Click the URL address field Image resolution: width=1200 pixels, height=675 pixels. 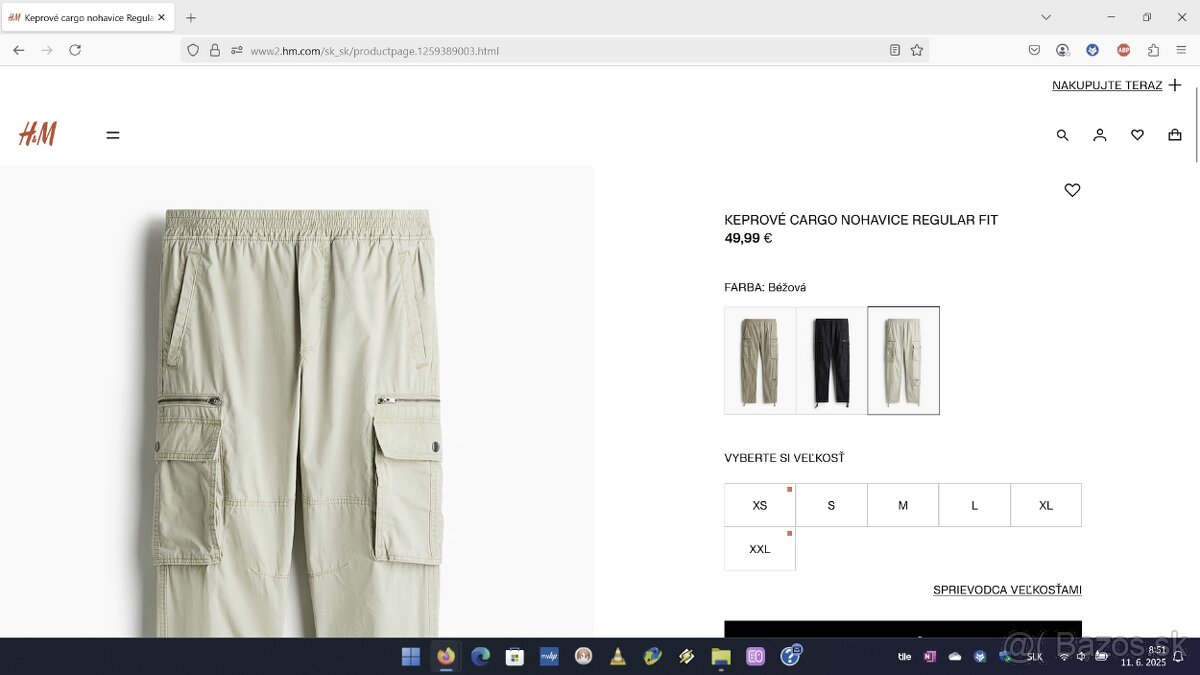[x=560, y=50]
